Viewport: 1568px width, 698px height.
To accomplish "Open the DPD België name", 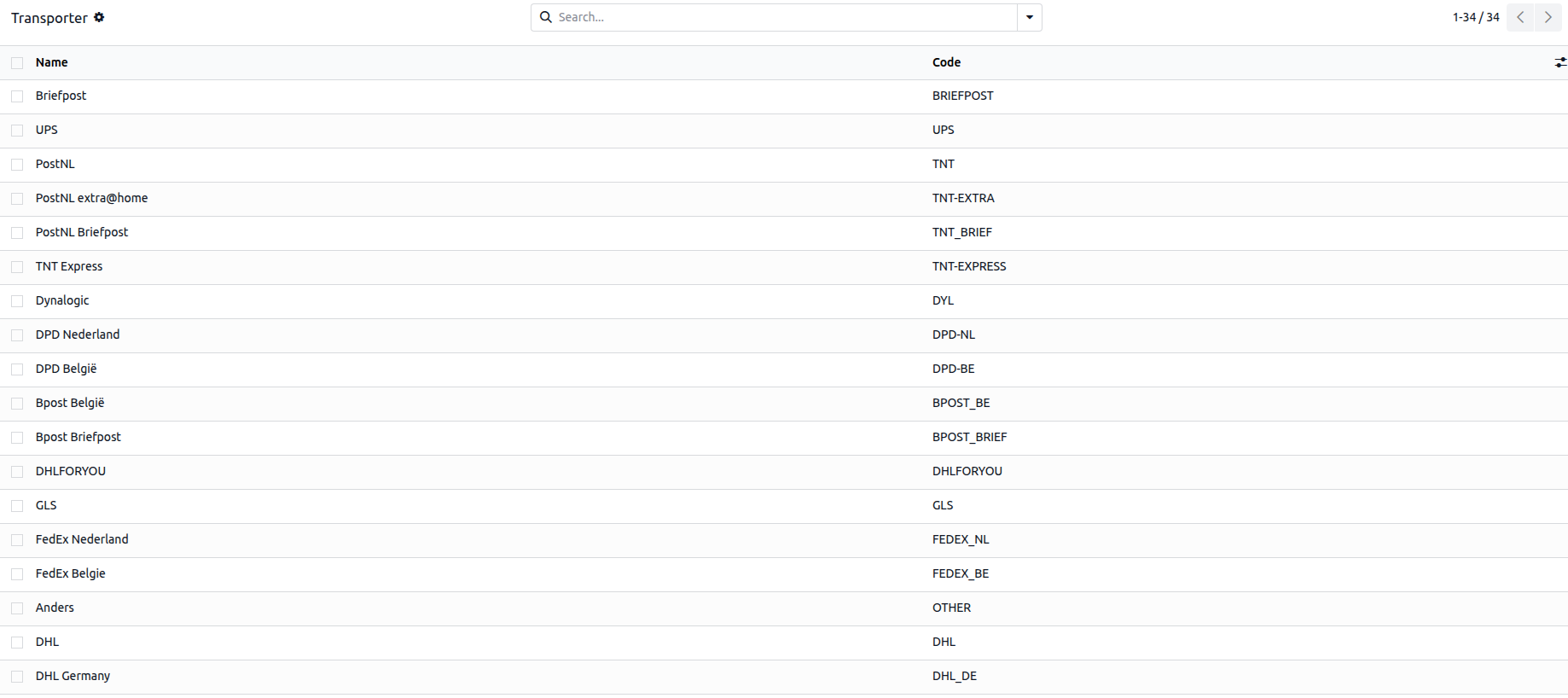I will tap(67, 369).
